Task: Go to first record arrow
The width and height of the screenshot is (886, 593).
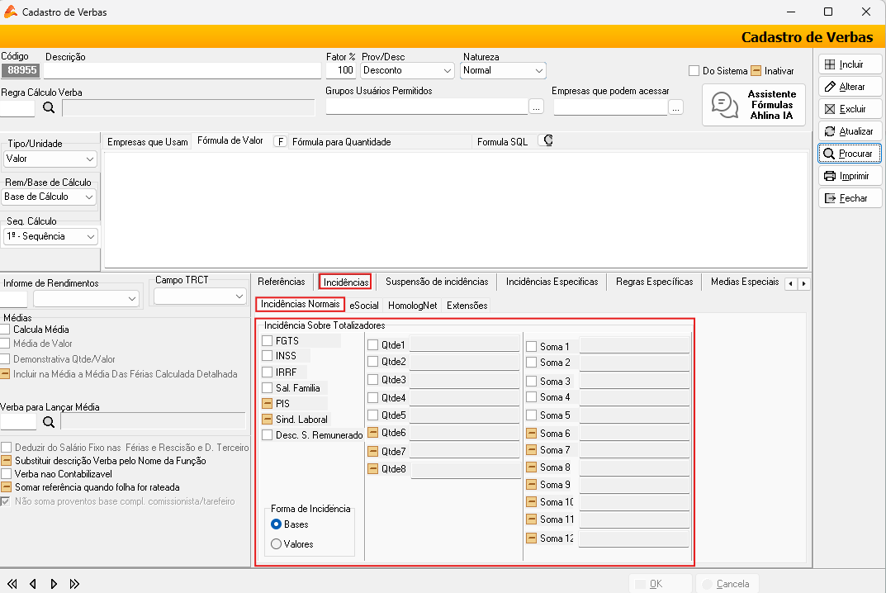Action: tap(12, 584)
